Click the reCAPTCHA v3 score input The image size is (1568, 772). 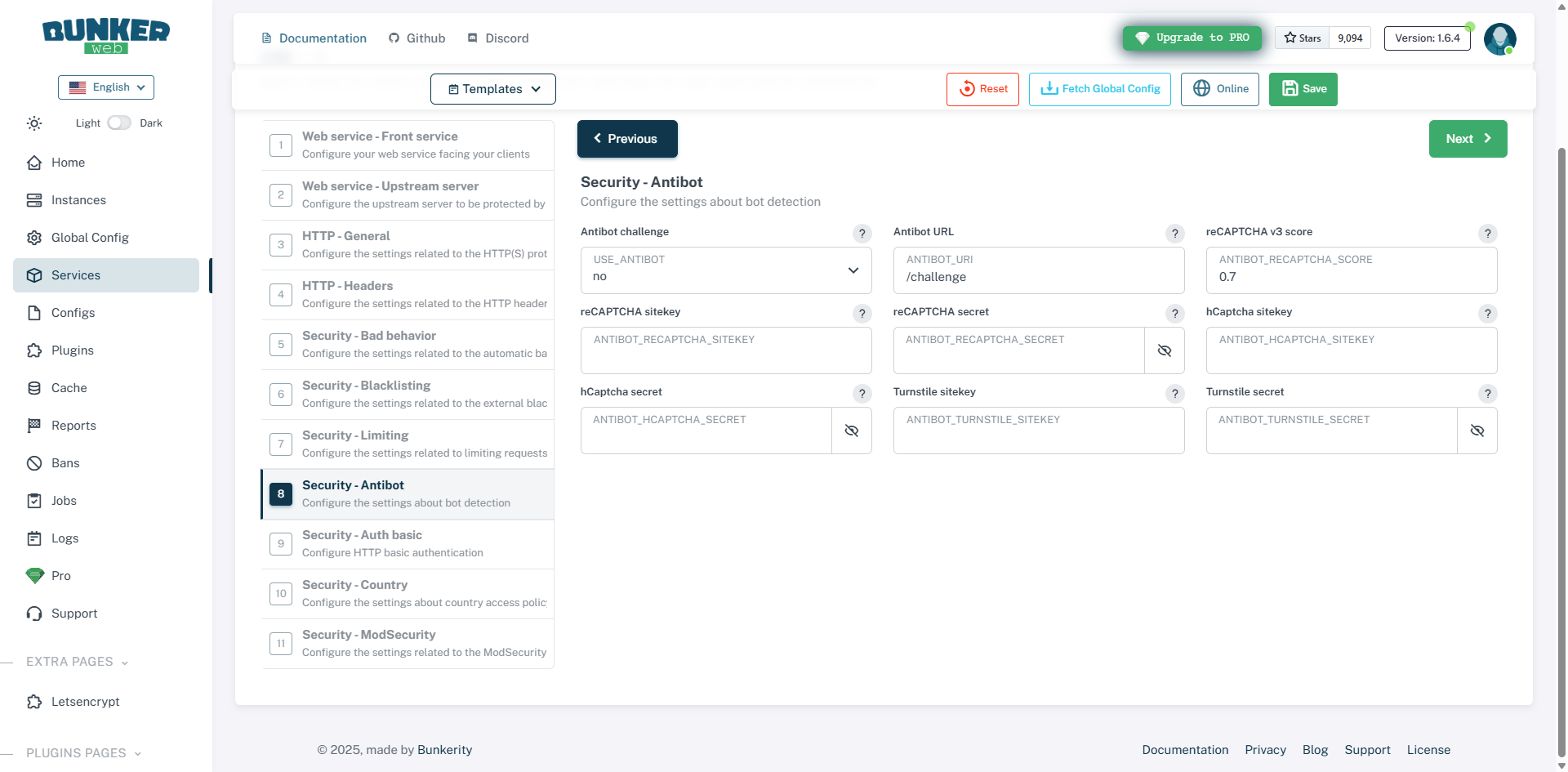click(1351, 277)
